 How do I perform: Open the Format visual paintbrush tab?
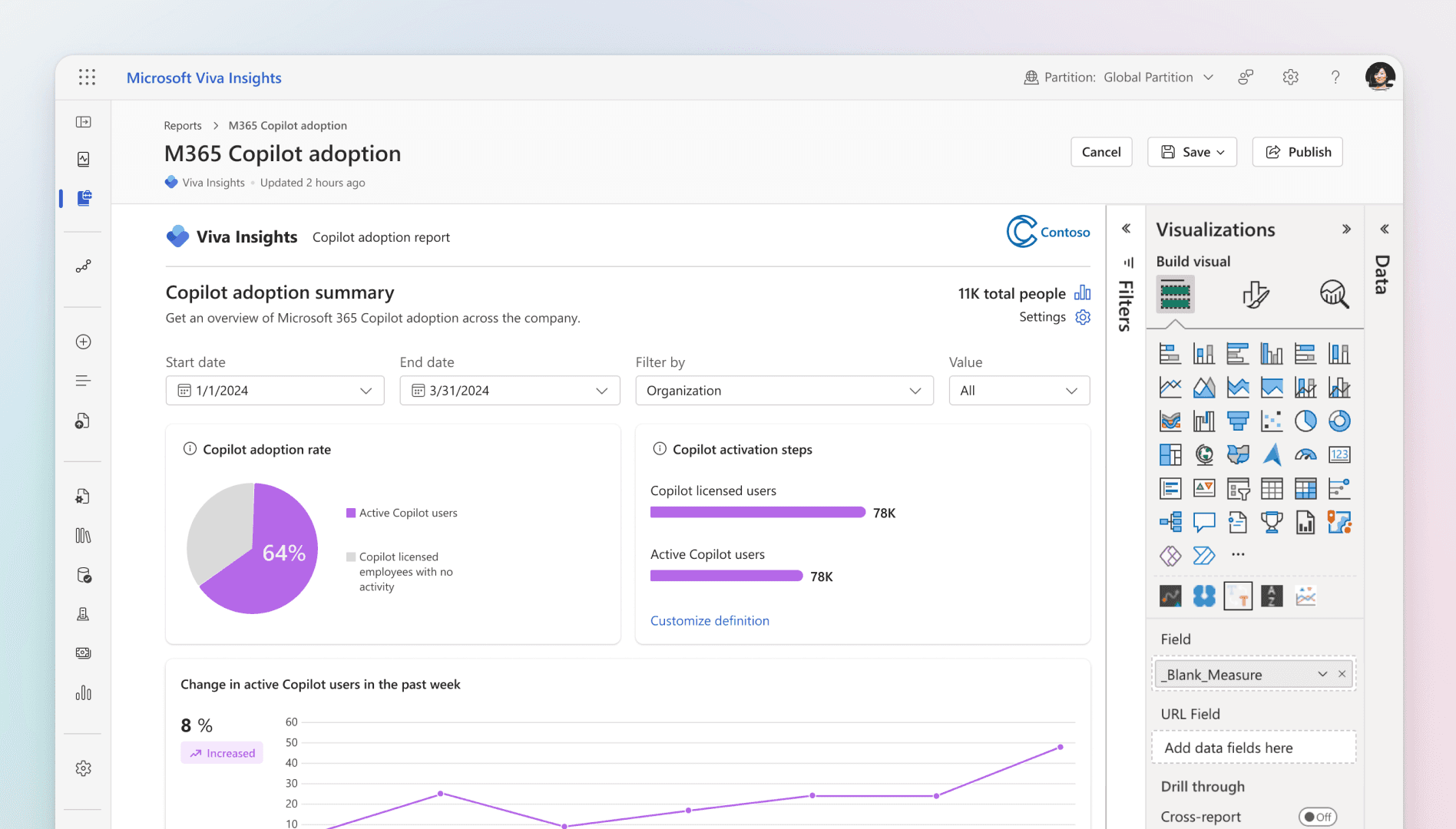(x=1255, y=294)
